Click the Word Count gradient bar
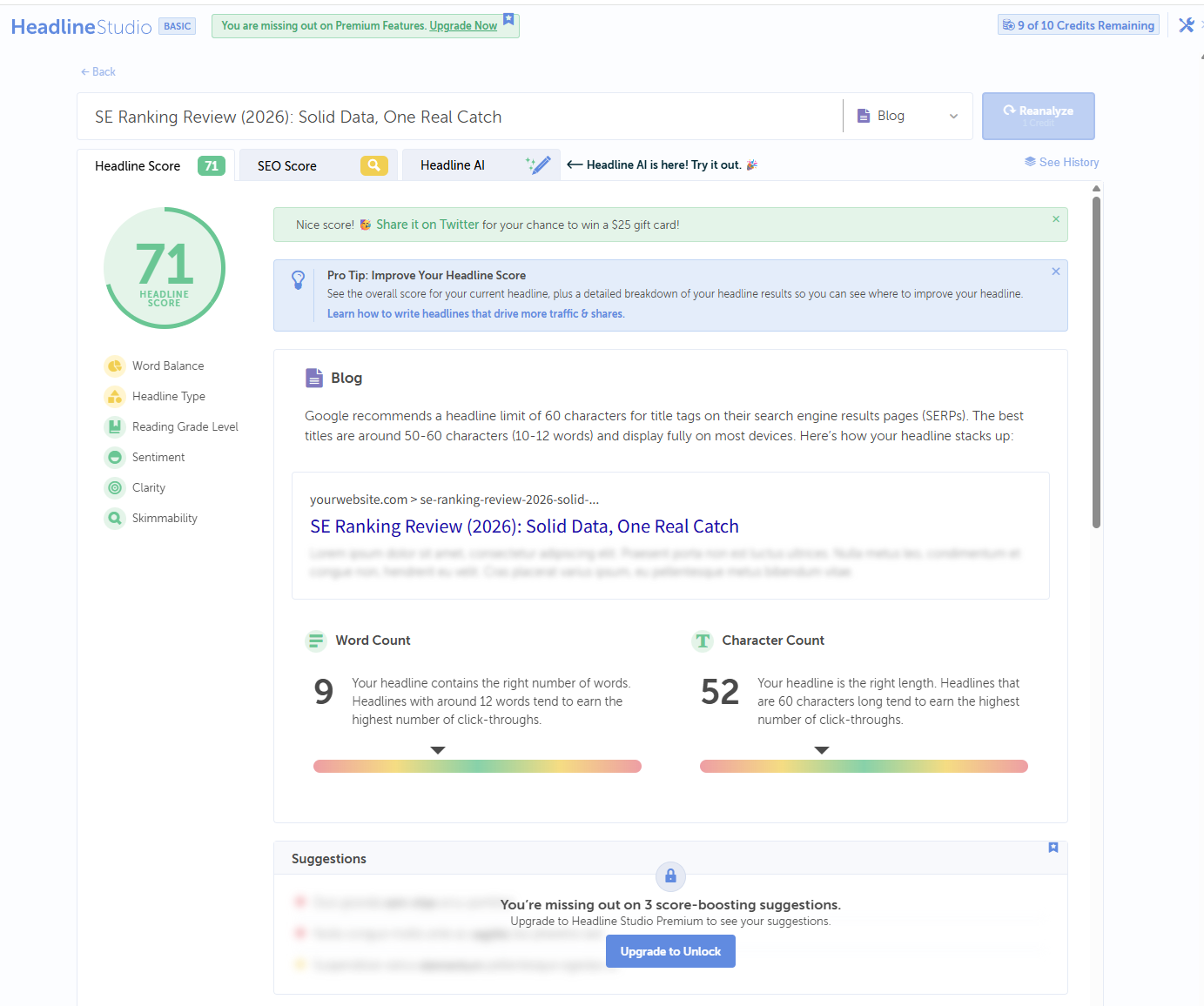This screenshot has height=1006, width=1204. pos(477,767)
